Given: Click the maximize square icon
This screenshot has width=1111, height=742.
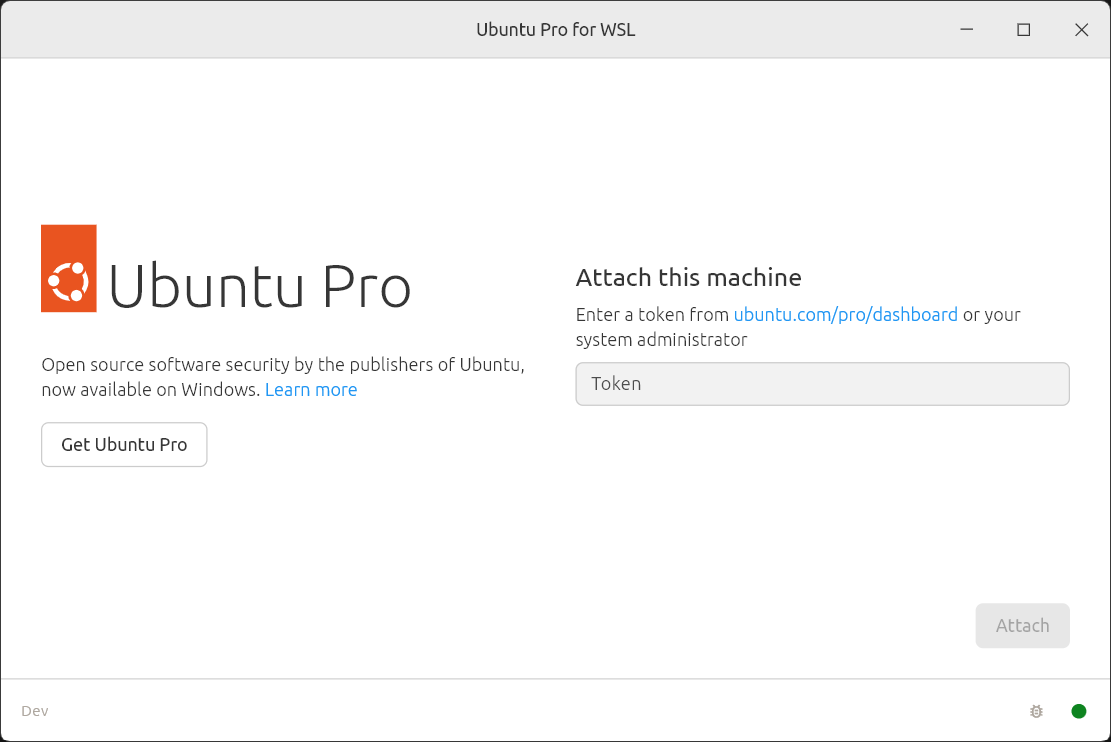Looking at the screenshot, I should (x=1023, y=30).
